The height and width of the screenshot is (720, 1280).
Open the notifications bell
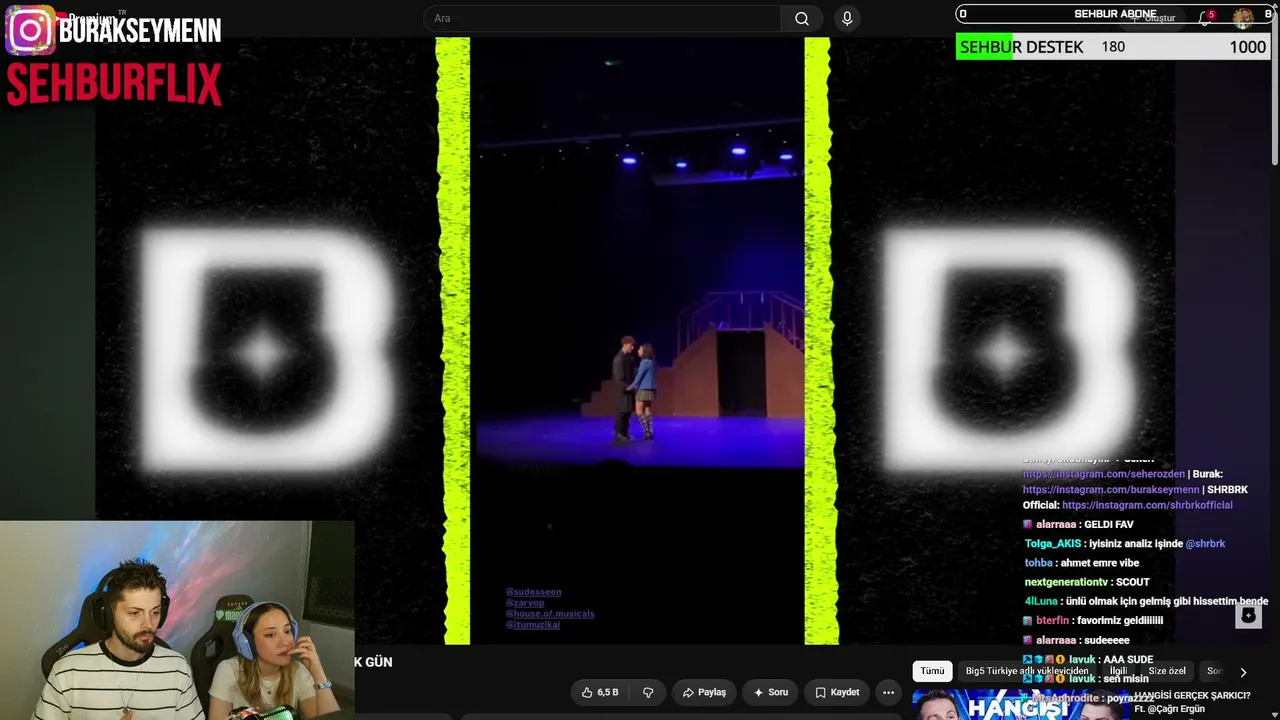tap(1206, 18)
